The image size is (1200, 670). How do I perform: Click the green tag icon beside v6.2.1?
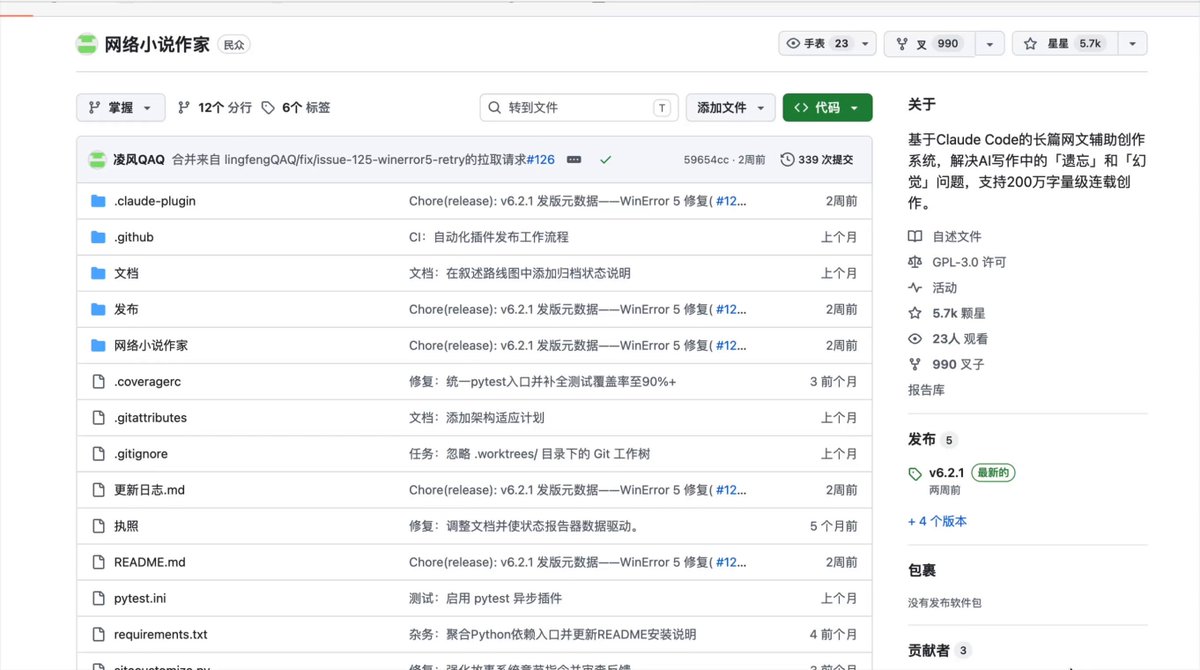[x=915, y=473]
